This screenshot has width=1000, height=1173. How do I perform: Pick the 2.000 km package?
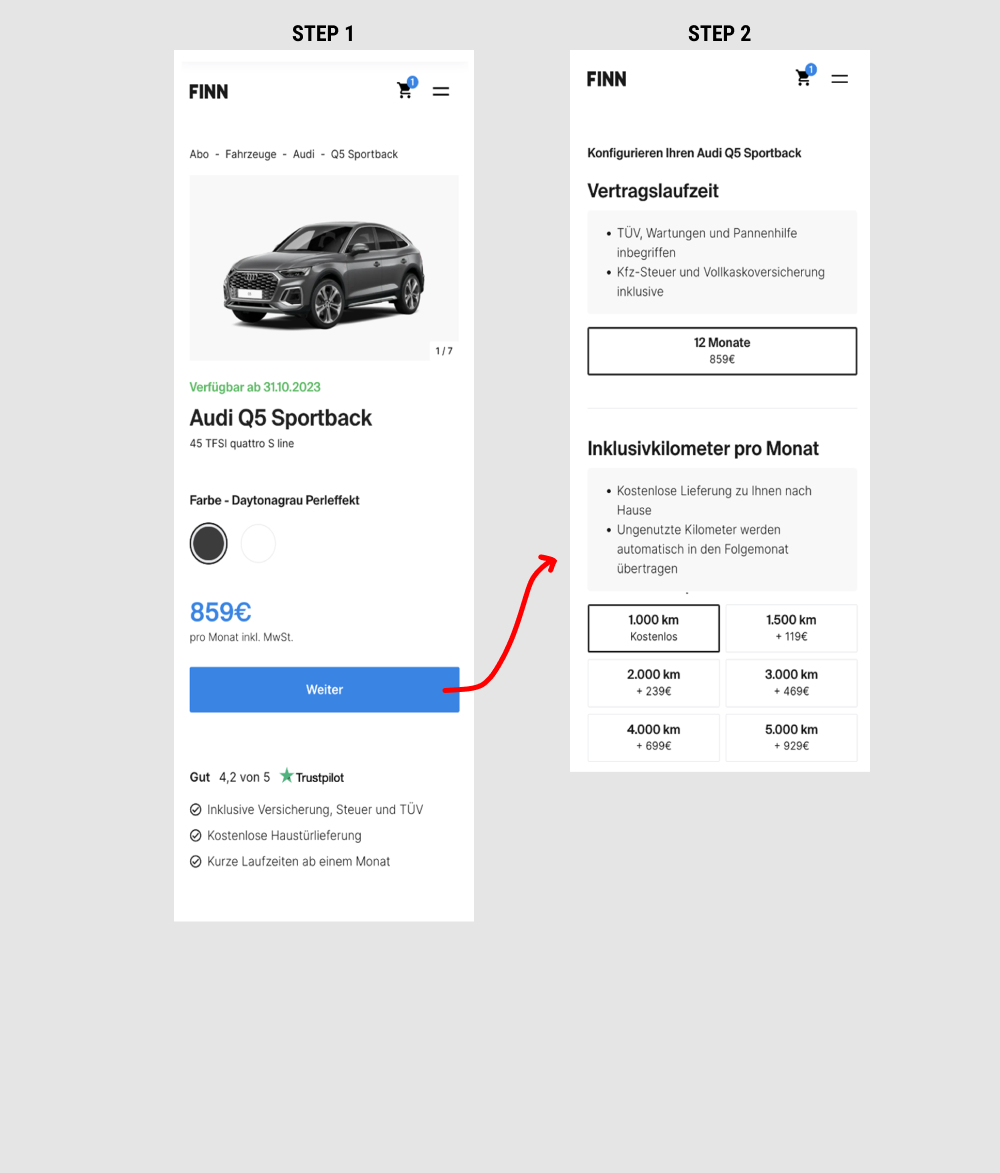[654, 683]
